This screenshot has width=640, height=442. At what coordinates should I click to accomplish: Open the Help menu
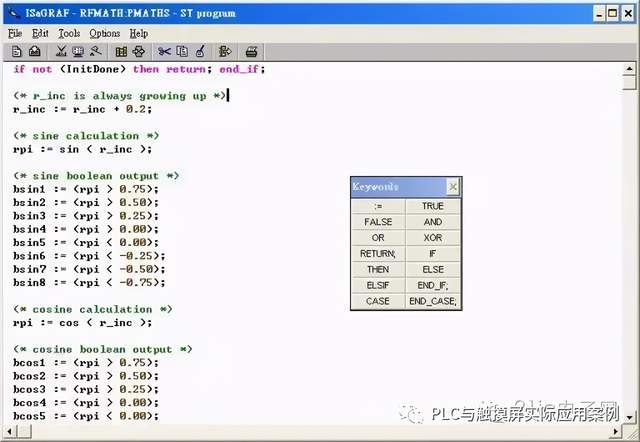(x=138, y=33)
